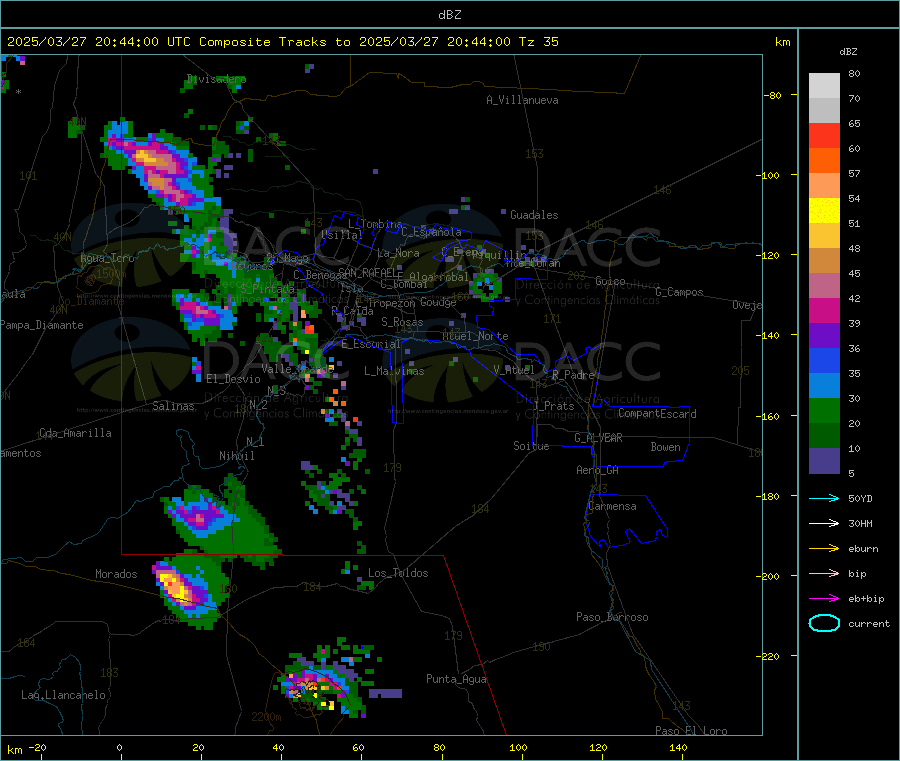The height and width of the screenshot is (761, 900).
Task: Click the 'G_Campos' place label
Action: (679, 292)
